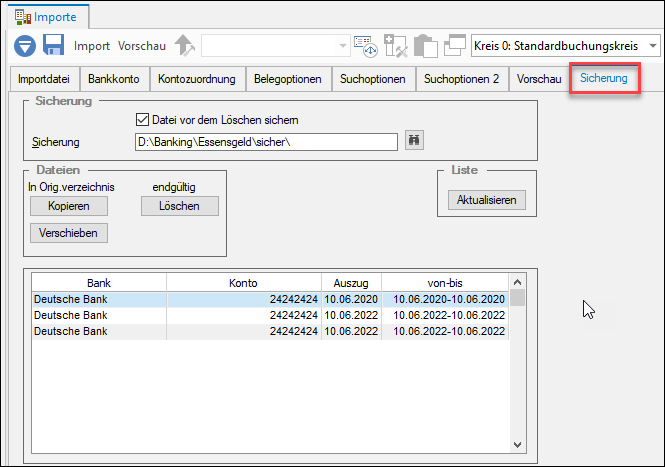Select the Sicherung tab
The width and height of the screenshot is (665, 467).
(x=604, y=78)
